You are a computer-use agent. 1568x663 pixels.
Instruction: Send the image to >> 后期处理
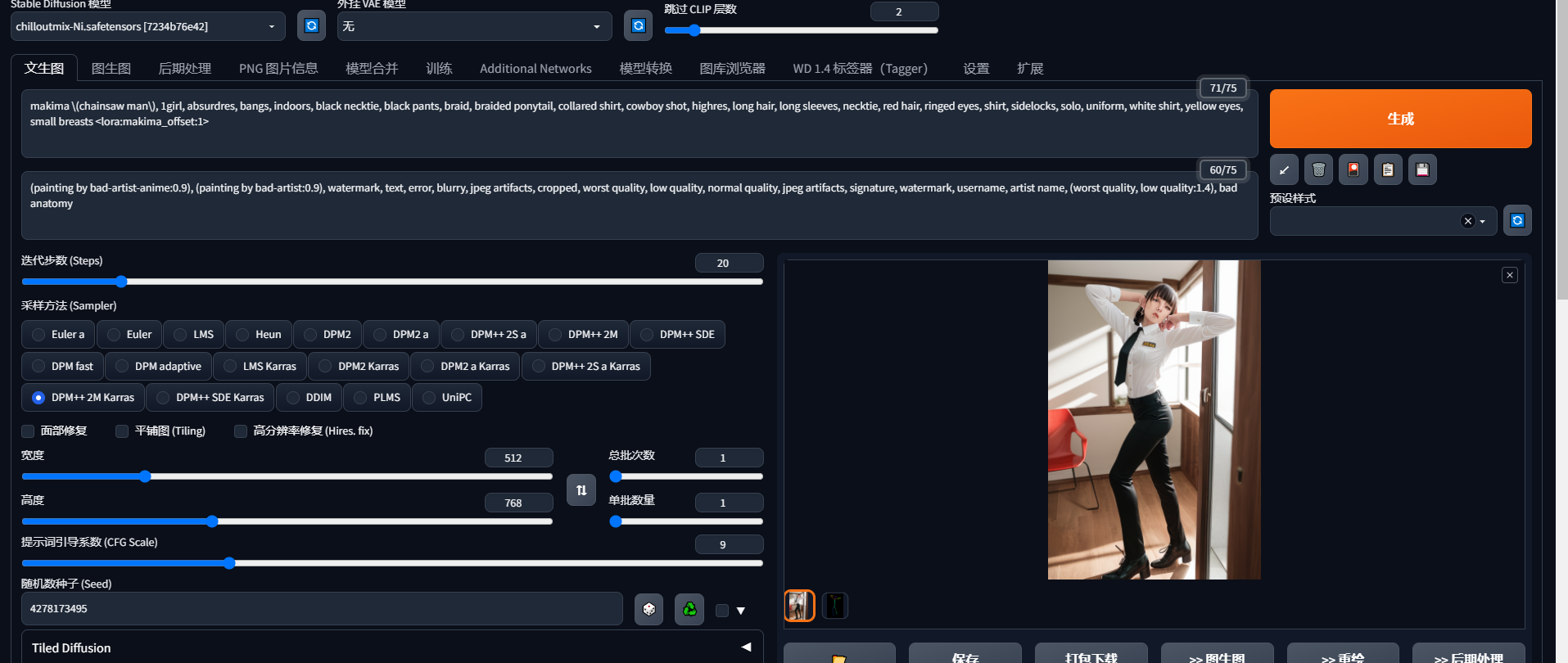click(x=1469, y=655)
